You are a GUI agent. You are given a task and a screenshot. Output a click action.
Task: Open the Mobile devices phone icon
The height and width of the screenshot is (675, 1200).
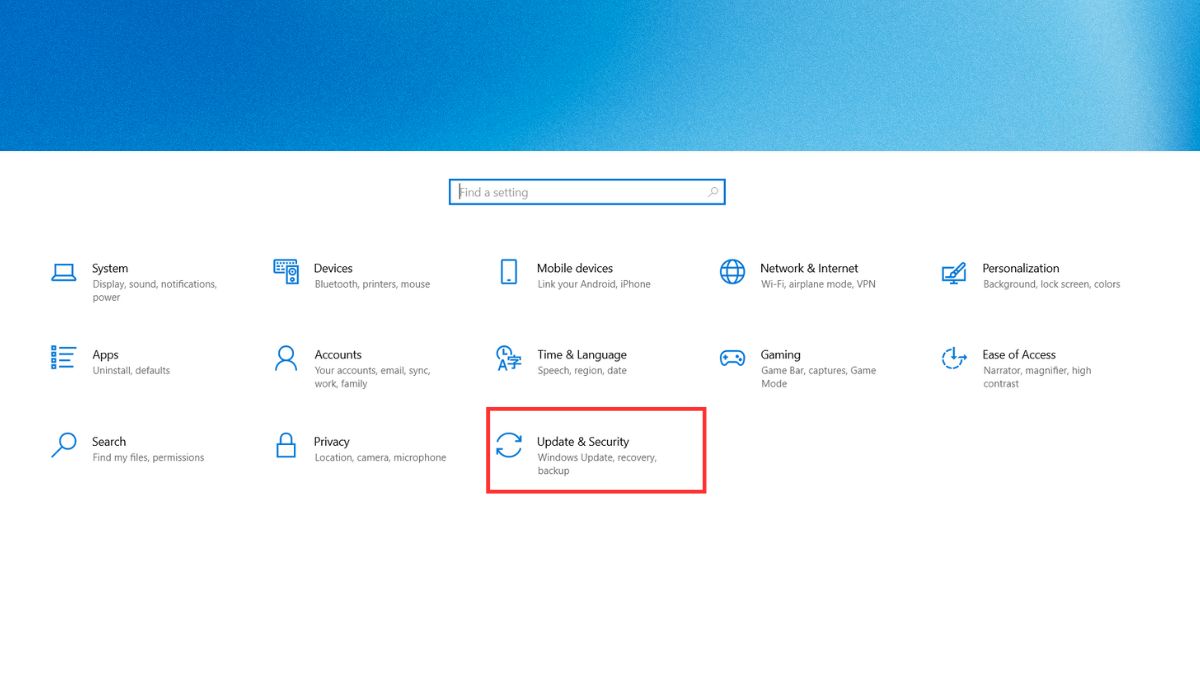click(x=509, y=272)
